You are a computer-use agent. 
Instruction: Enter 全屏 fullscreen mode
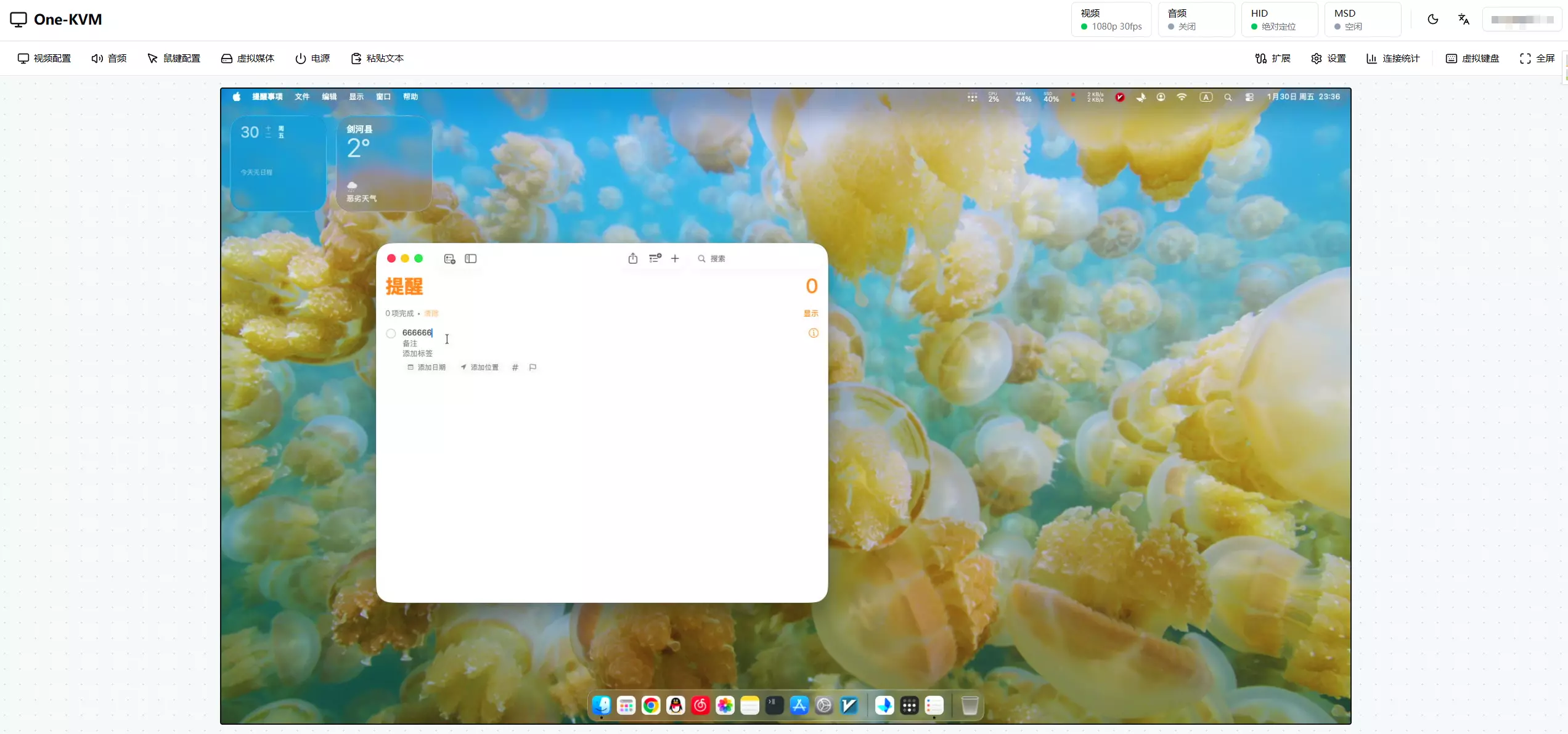1538,58
